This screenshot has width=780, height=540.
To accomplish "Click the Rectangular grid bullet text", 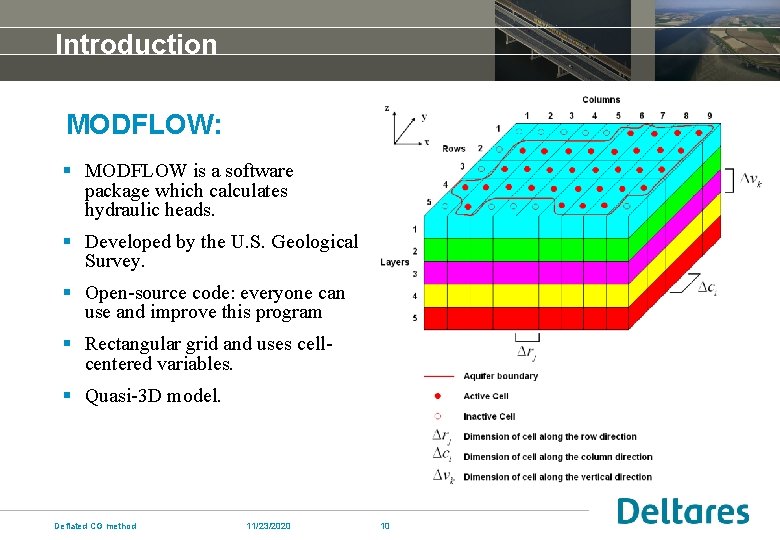I will pyautogui.click(x=208, y=354).
